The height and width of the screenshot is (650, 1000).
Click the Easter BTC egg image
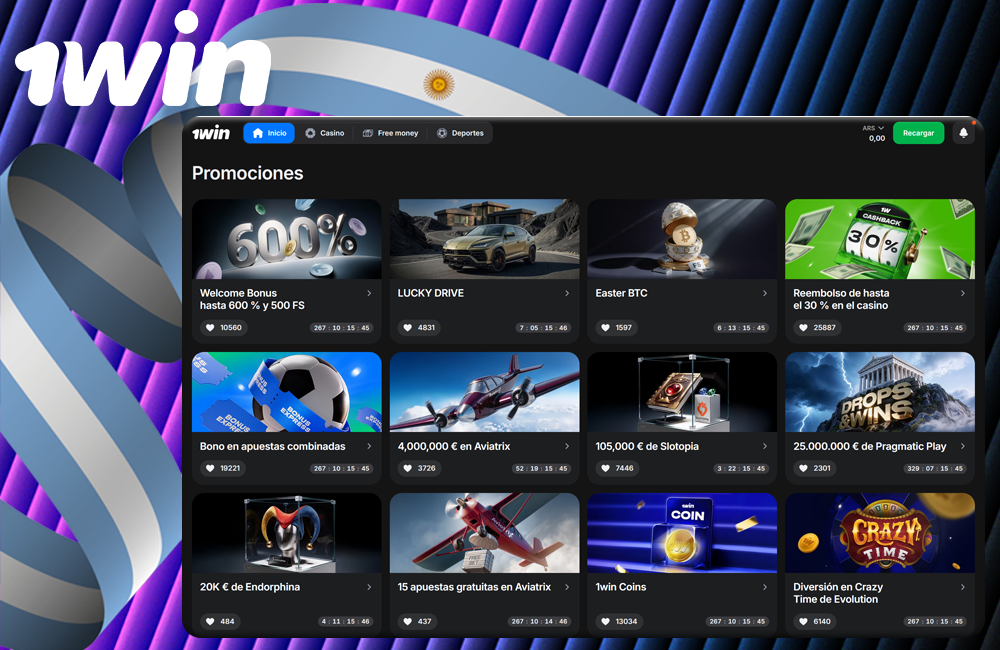tap(682, 239)
